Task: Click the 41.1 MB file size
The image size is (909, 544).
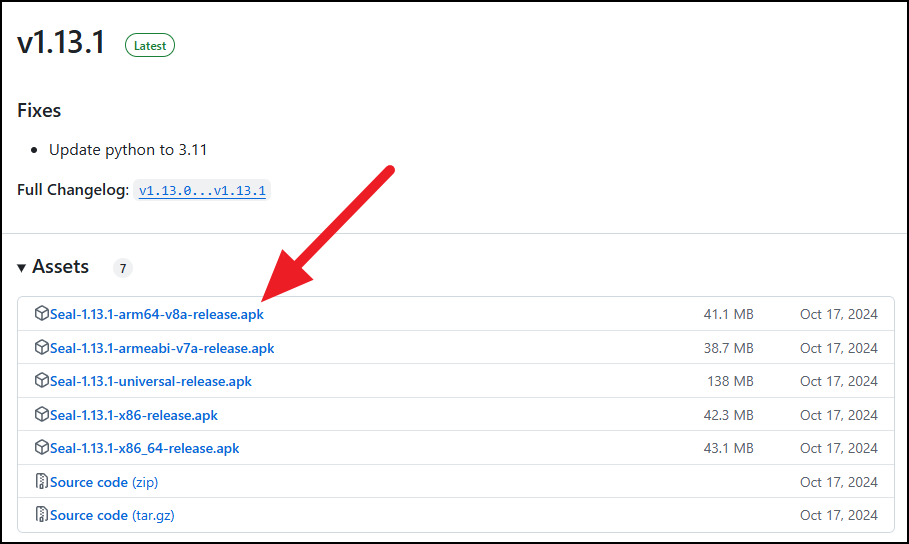Action: 728,314
